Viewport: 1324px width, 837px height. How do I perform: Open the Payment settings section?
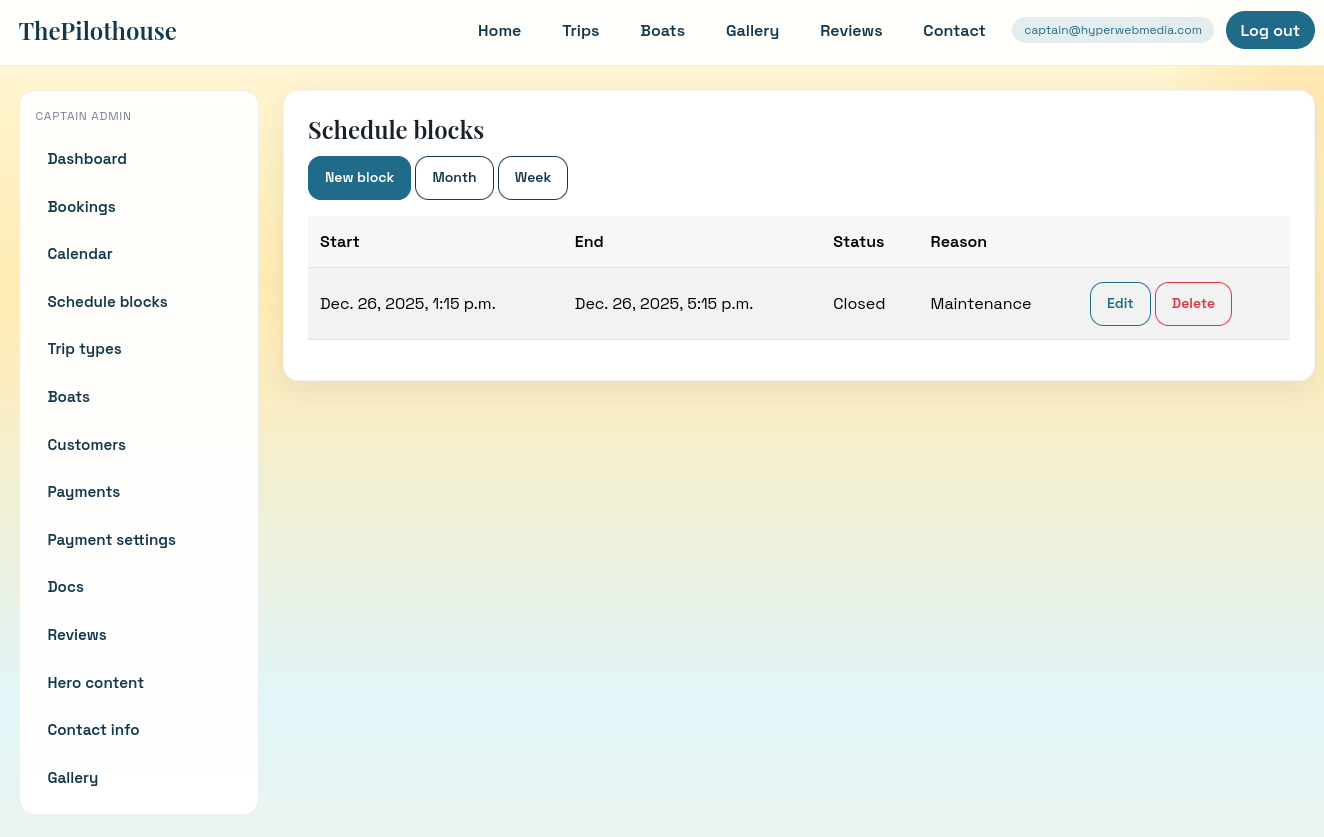click(111, 540)
